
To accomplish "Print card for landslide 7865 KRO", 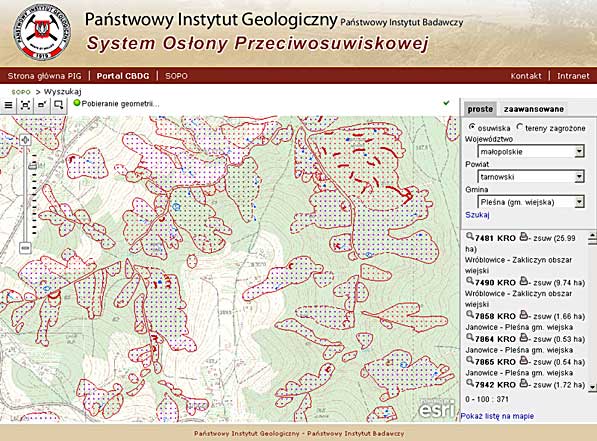I will point(524,360).
